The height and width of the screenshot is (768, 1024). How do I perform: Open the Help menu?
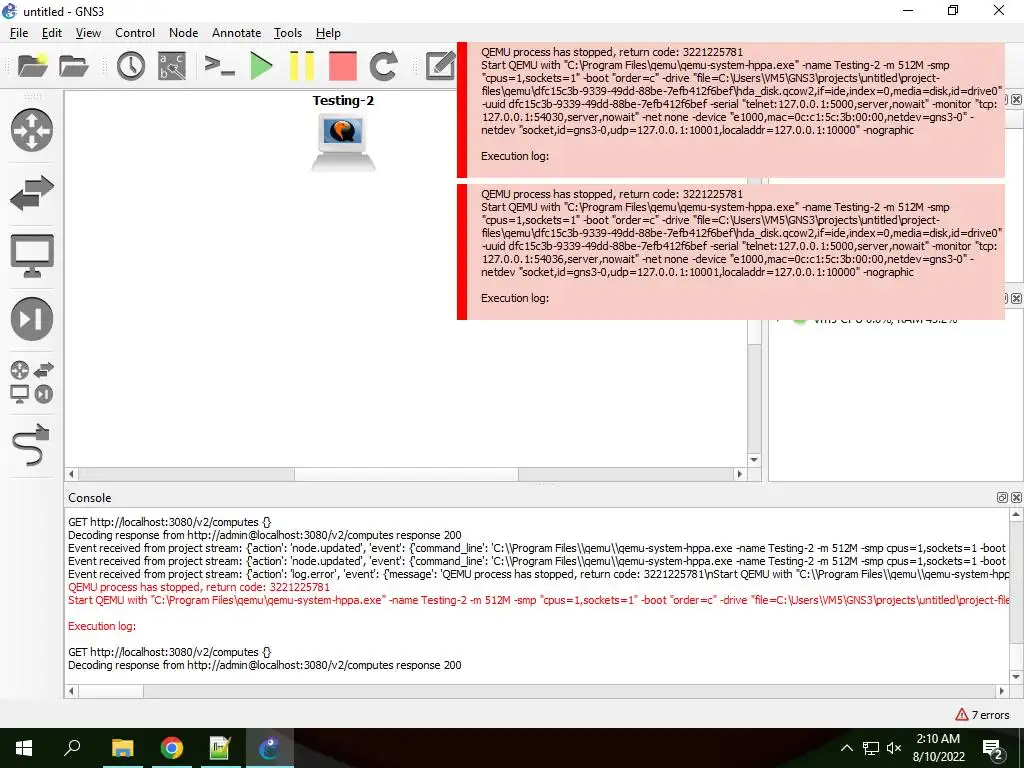(x=328, y=33)
